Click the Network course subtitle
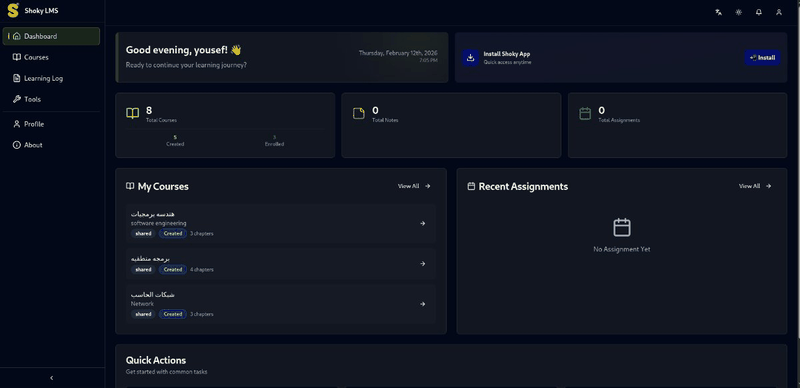The width and height of the screenshot is (800, 388). pyautogui.click(x=142, y=304)
